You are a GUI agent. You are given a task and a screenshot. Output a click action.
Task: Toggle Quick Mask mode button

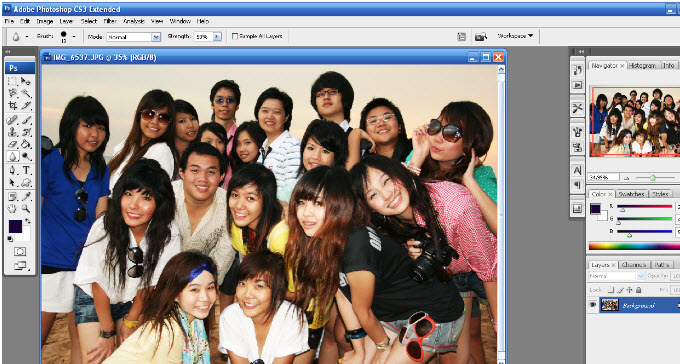coord(20,251)
